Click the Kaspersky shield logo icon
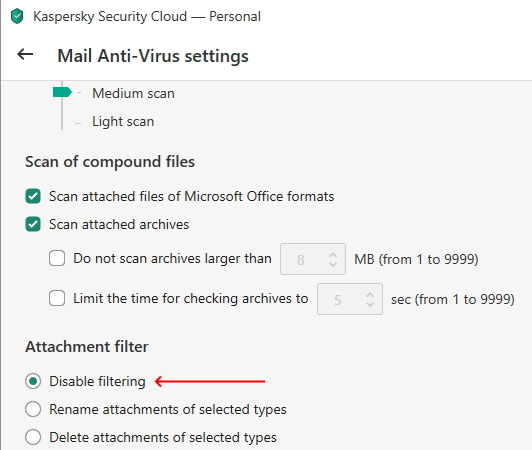532x450 pixels. pyautogui.click(x=17, y=16)
